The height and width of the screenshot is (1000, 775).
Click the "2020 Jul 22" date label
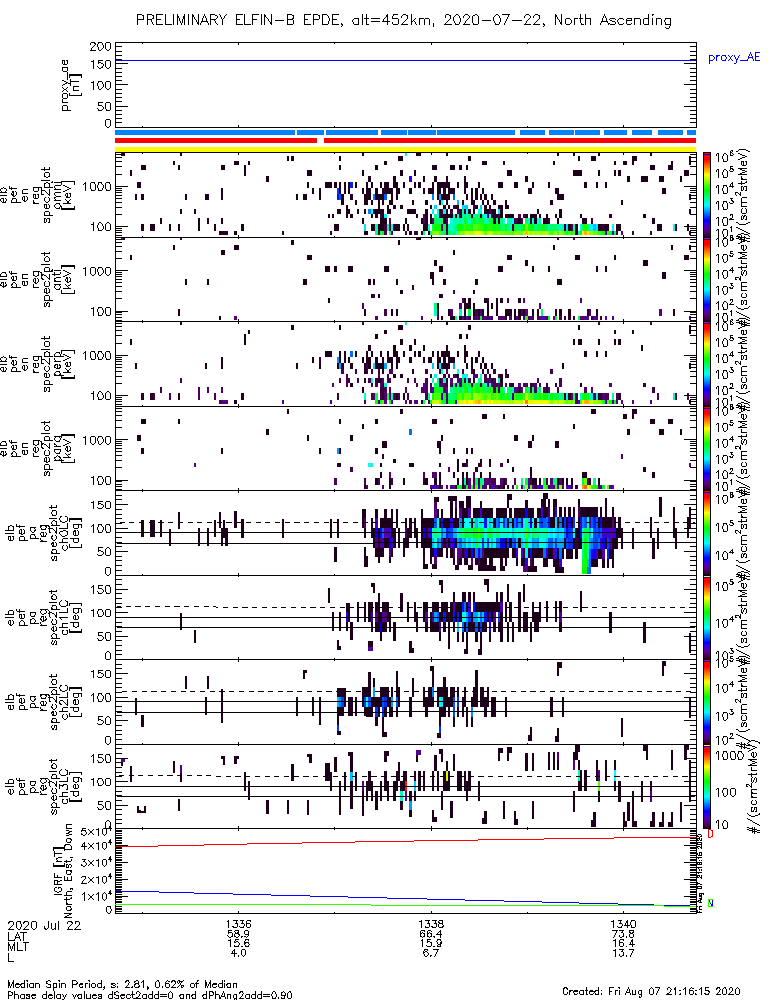click(x=45, y=925)
